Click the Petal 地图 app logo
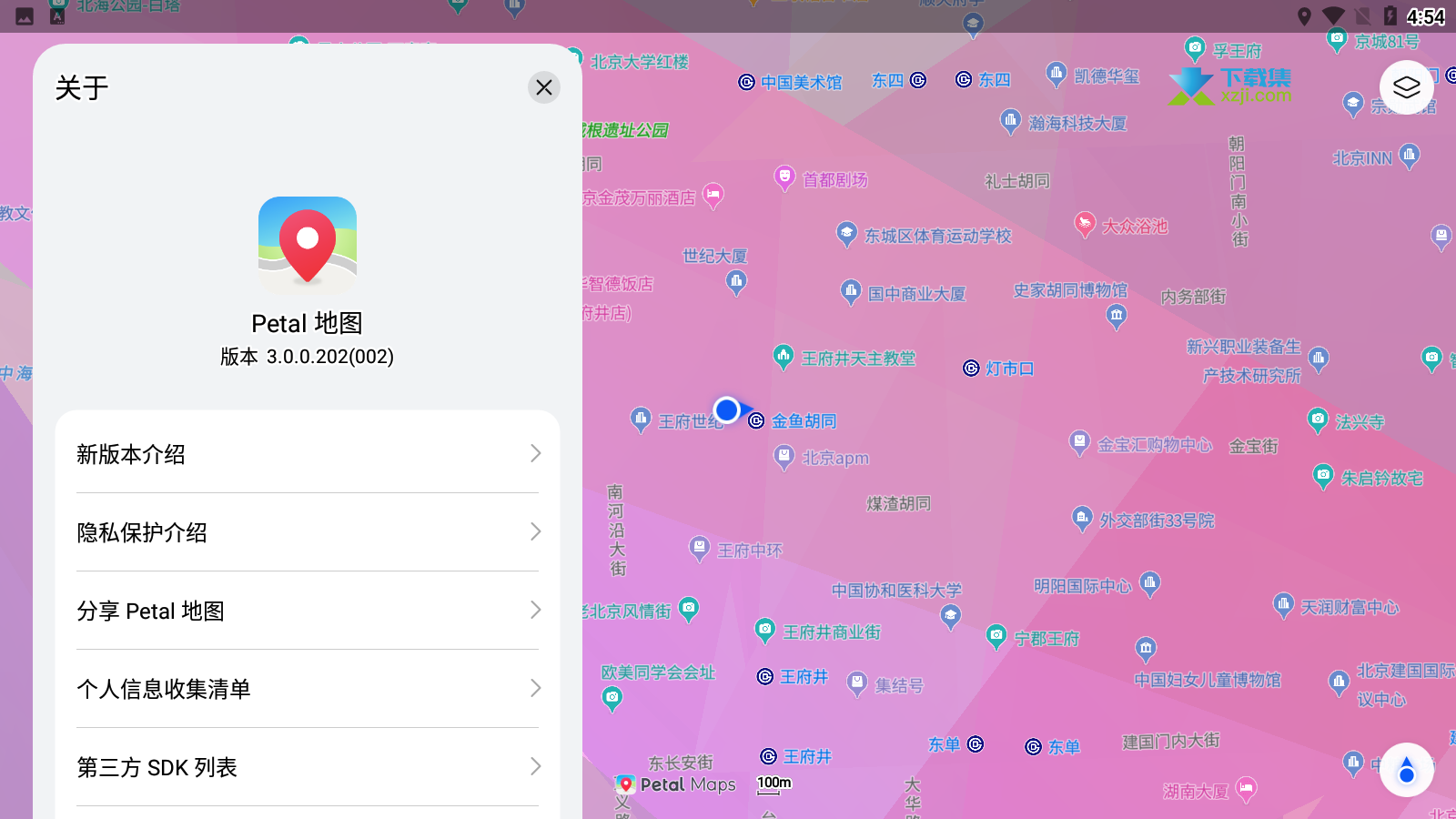The image size is (1456, 819). pyautogui.click(x=308, y=246)
